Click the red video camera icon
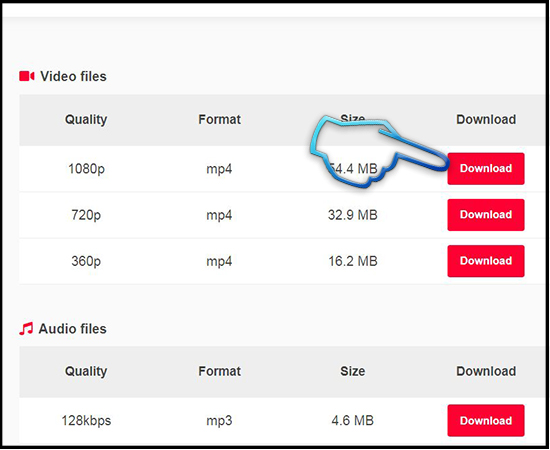Viewport: 550px width, 450px height. (27, 76)
